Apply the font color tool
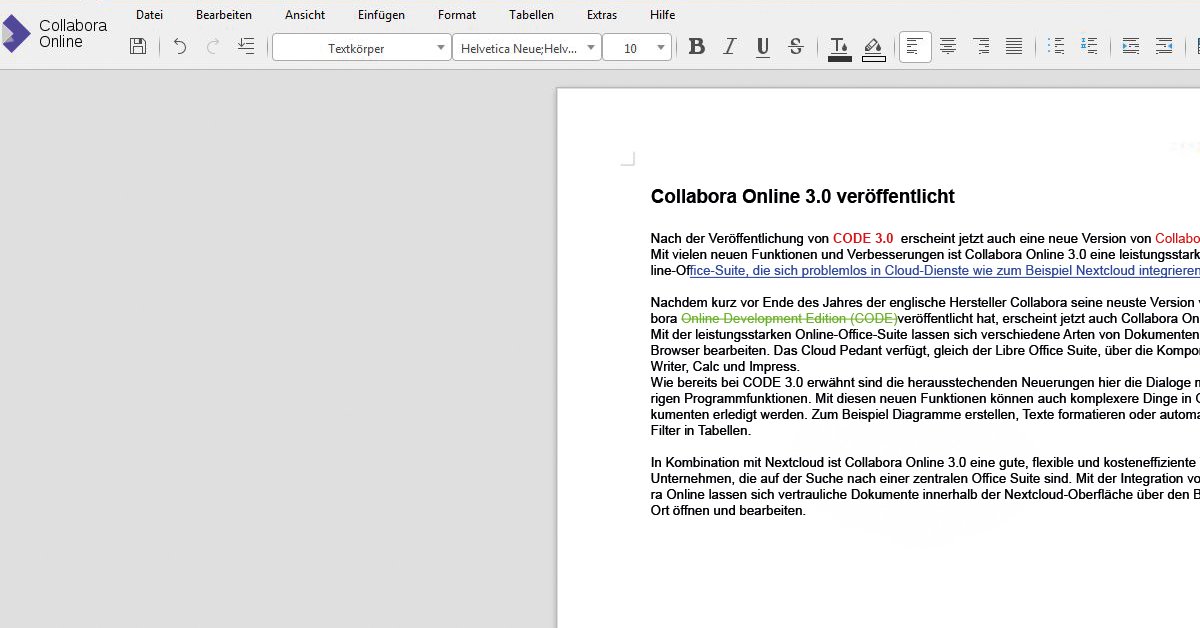Image resolution: width=1200 pixels, height=628 pixels. pos(840,48)
